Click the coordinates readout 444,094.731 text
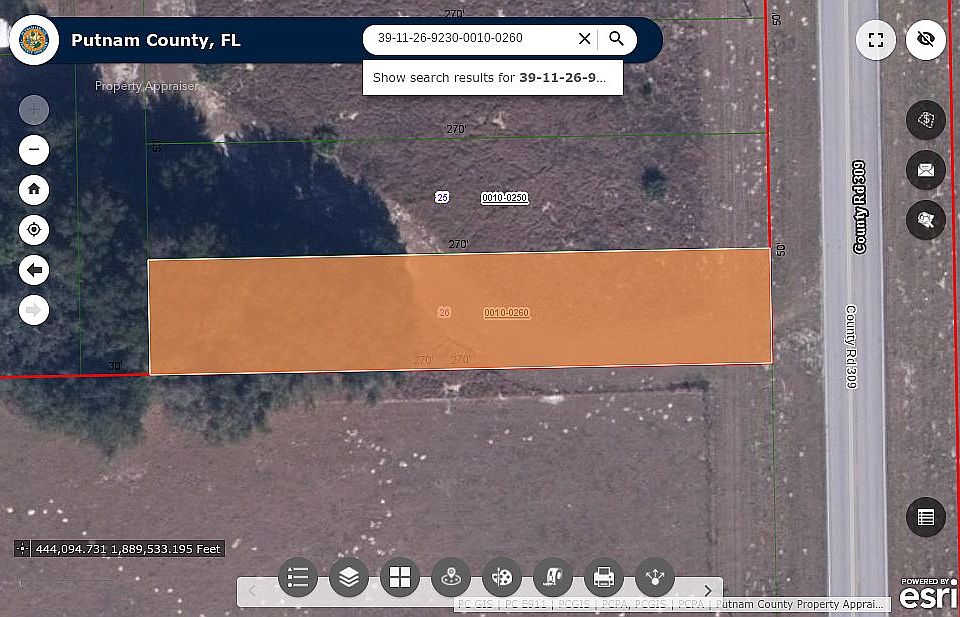The image size is (960, 617). click(x=127, y=549)
